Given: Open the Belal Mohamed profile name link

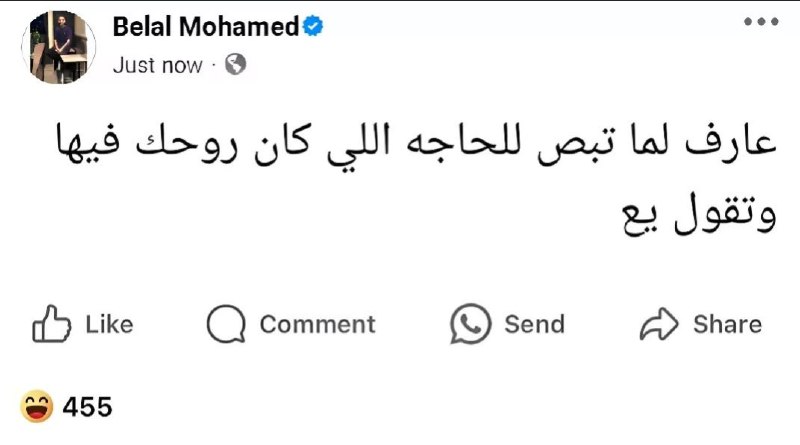Looking at the screenshot, I should tap(206, 27).
